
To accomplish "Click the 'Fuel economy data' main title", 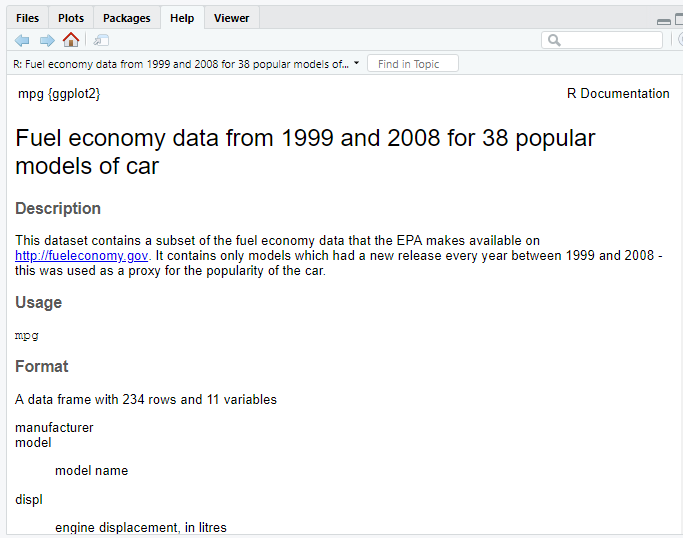I will tap(305, 152).
